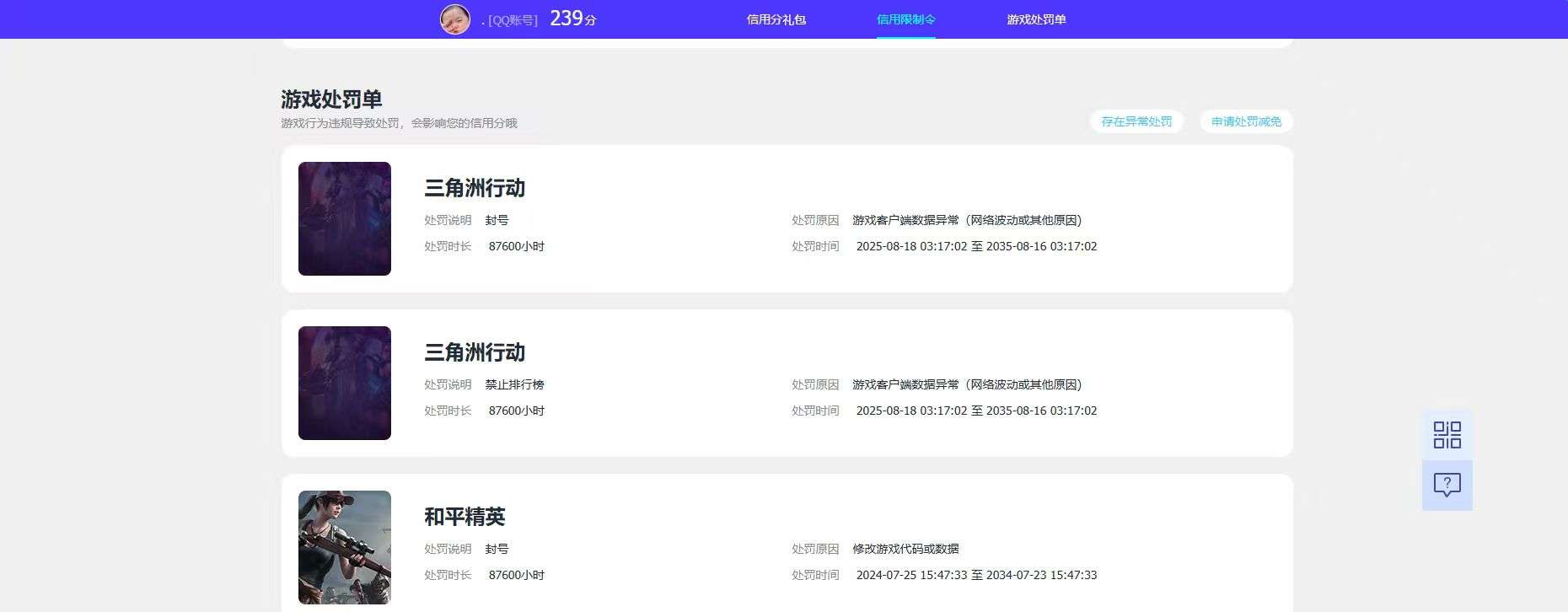Open the QR code floating icon
Screen dimensions: 1568x612
1447,435
